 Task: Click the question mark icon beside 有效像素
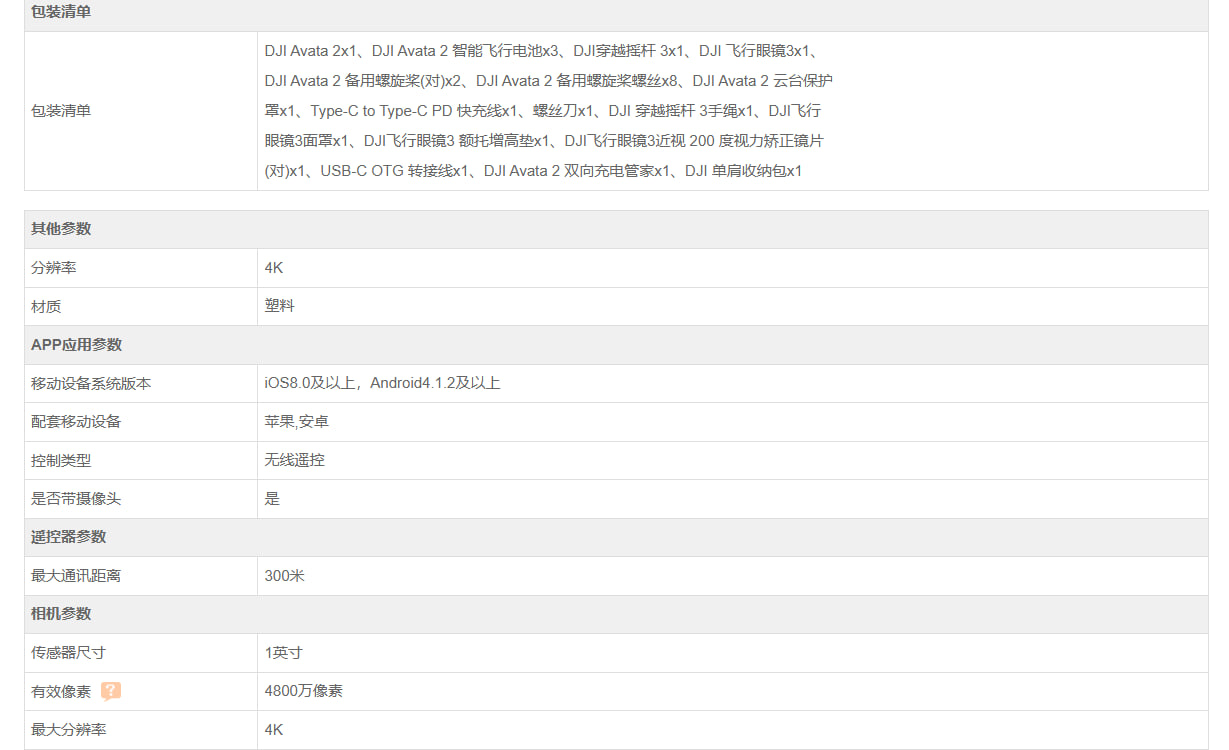pos(111,691)
